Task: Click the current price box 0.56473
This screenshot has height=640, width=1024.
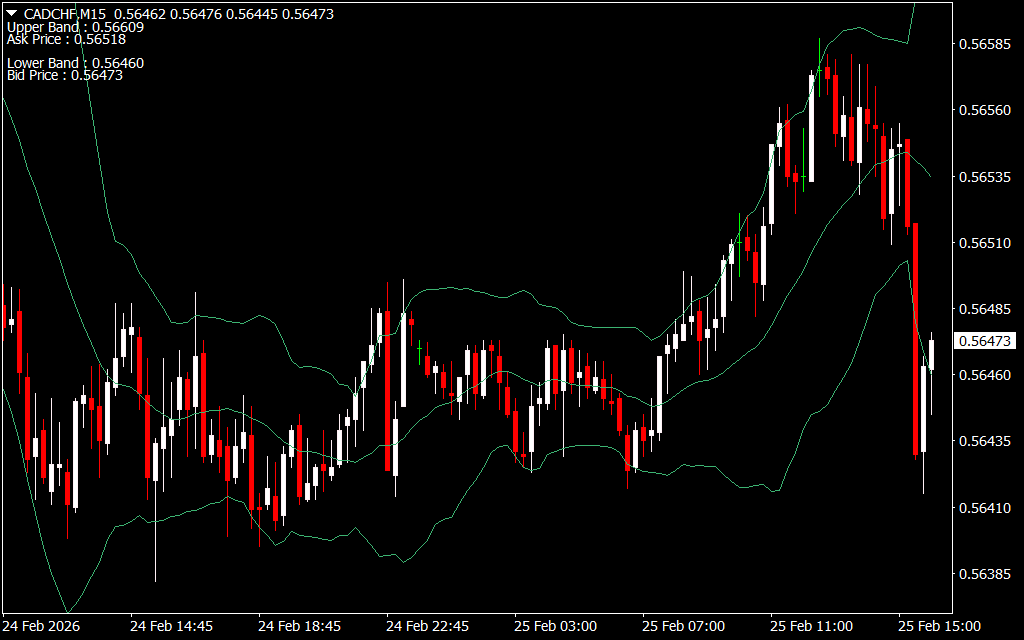Action: [985, 341]
